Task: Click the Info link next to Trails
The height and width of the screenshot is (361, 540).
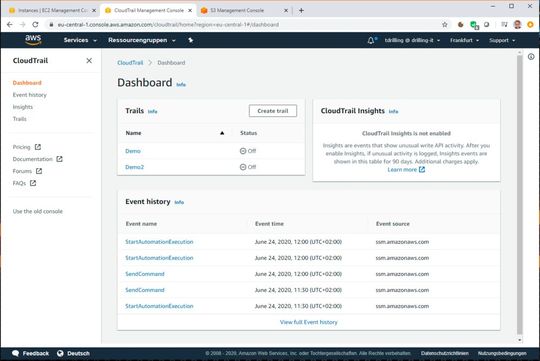Action: point(153,112)
